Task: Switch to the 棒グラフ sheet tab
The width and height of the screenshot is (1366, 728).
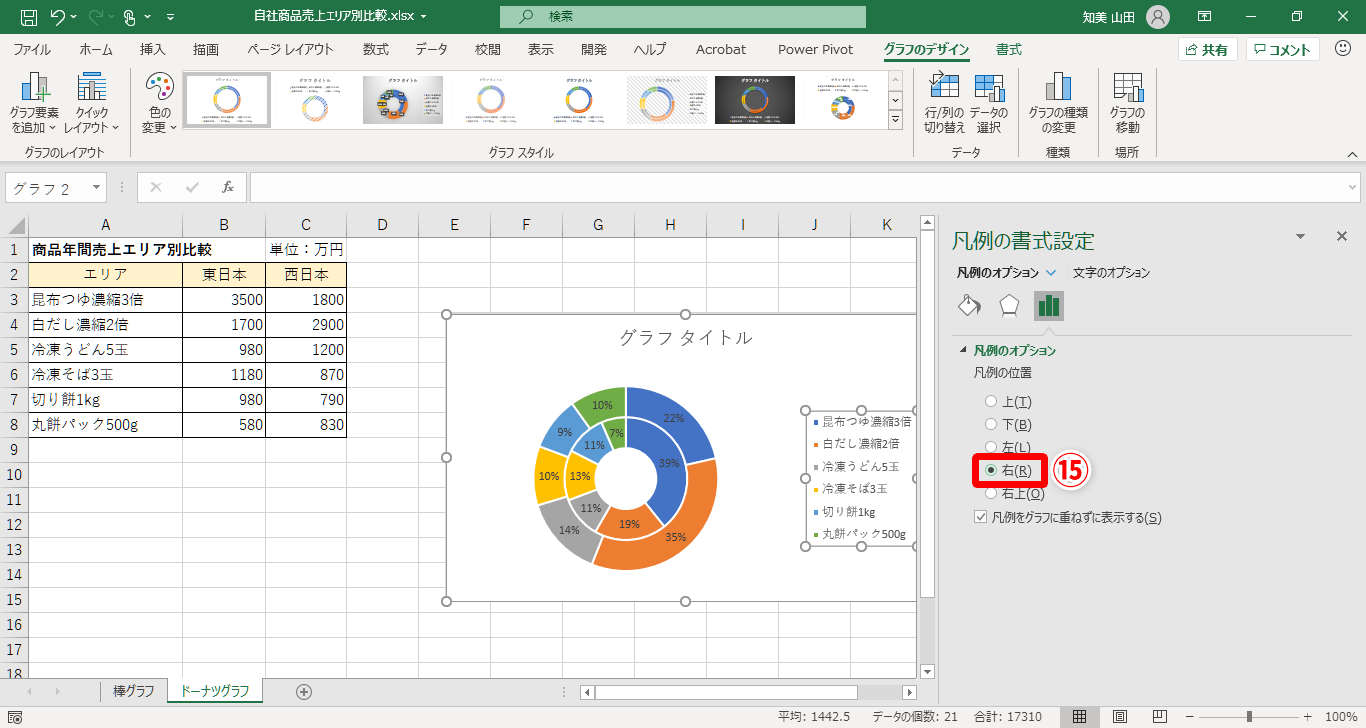Action: click(133, 691)
